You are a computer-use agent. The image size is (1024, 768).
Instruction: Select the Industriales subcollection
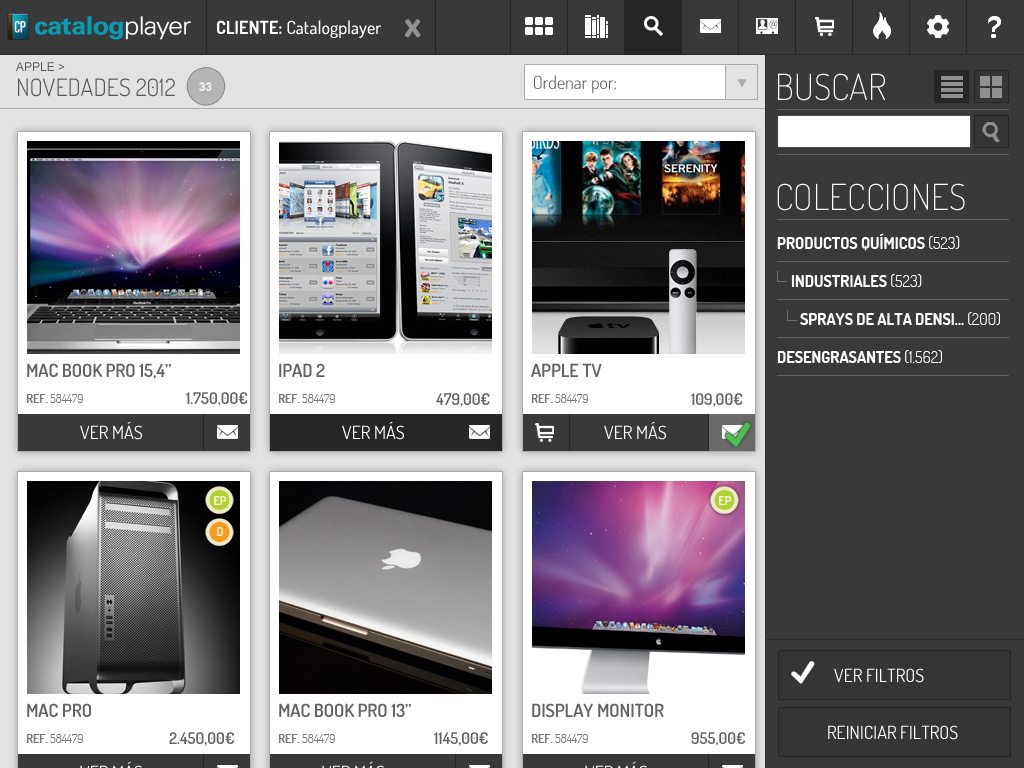click(856, 281)
